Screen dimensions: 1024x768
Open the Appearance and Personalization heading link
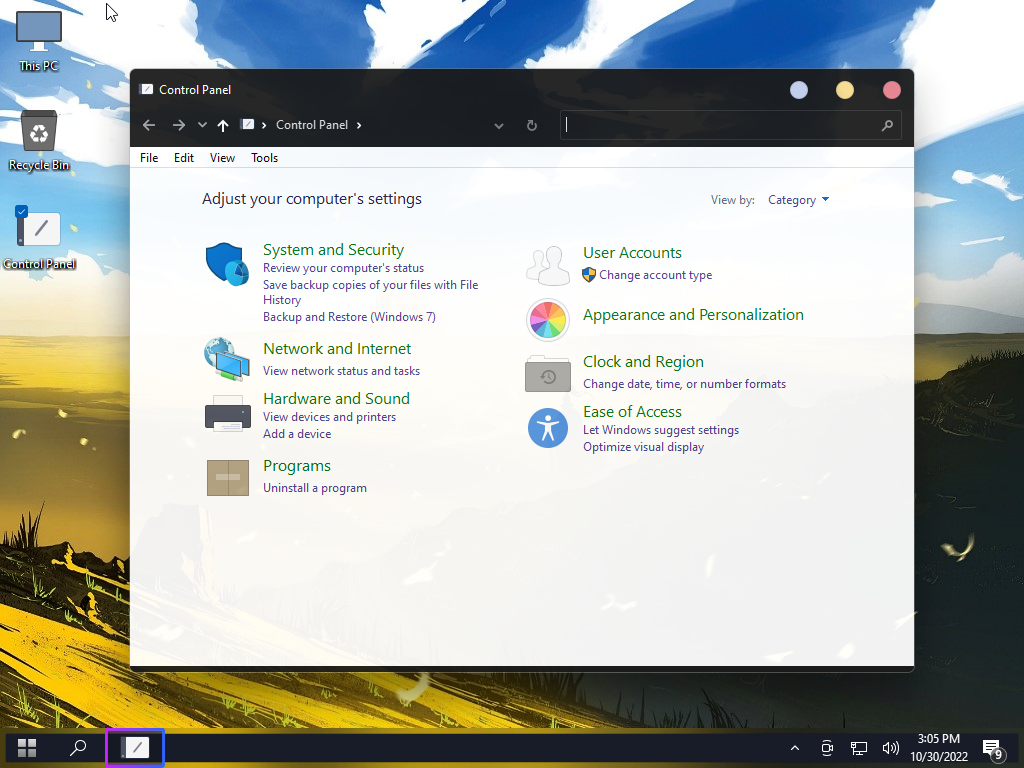(693, 314)
